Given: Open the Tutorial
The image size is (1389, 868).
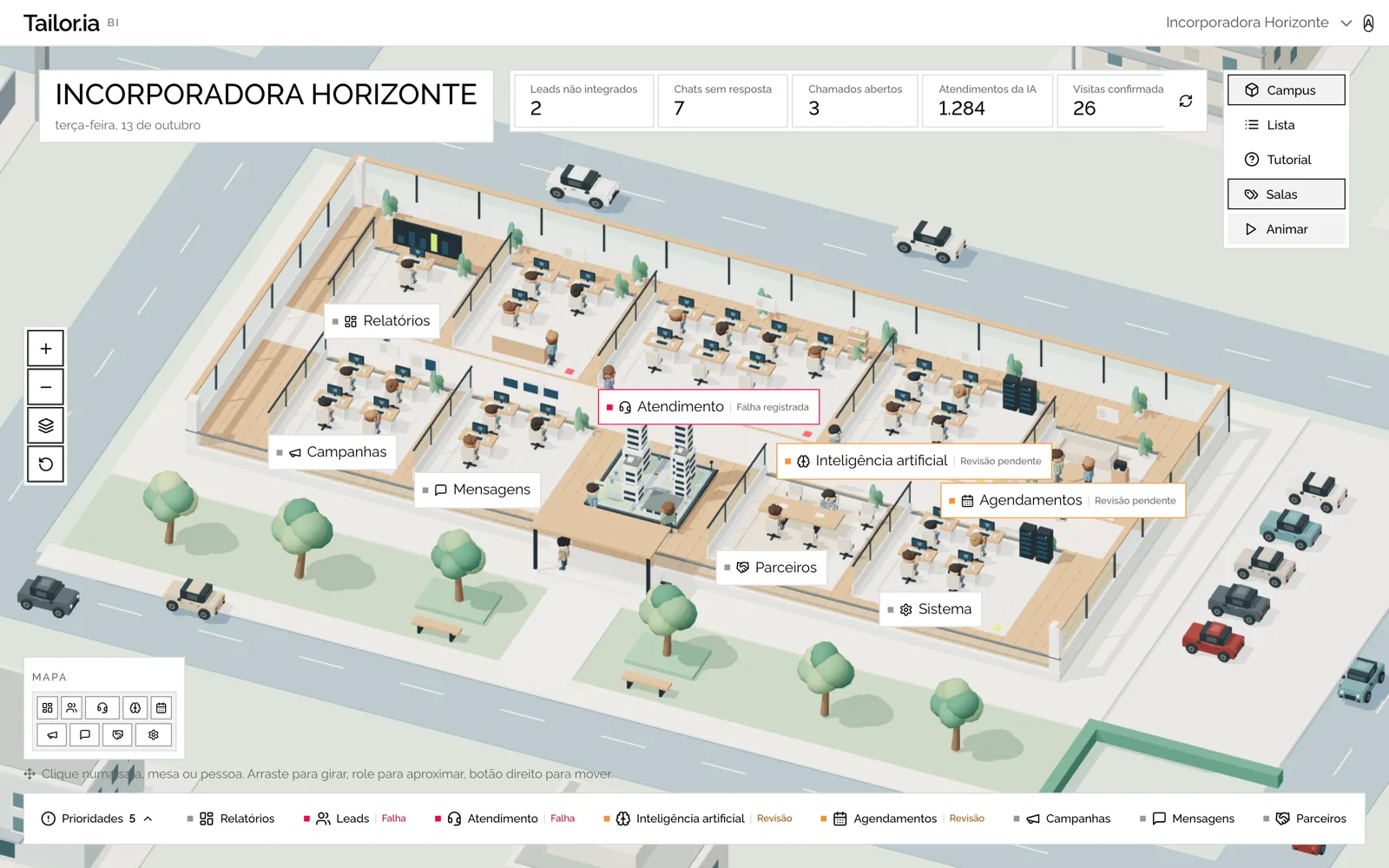Looking at the screenshot, I should pyautogui.click(x=1286, y=160).
